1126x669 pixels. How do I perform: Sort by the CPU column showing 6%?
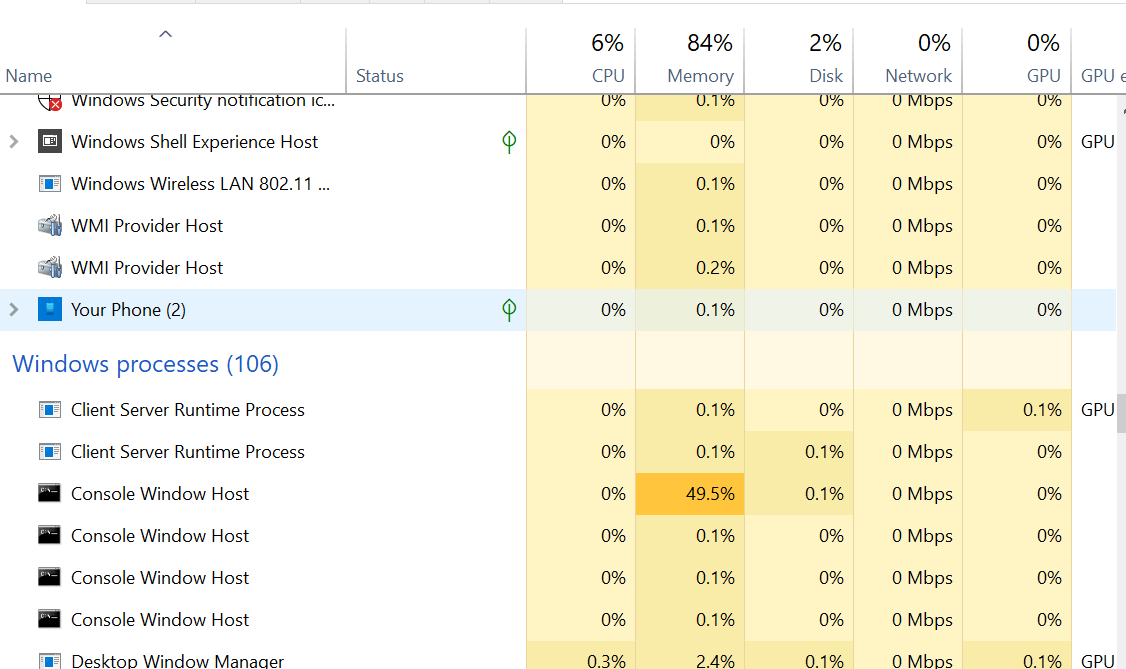pyautogui.click(x=580, y=59)
